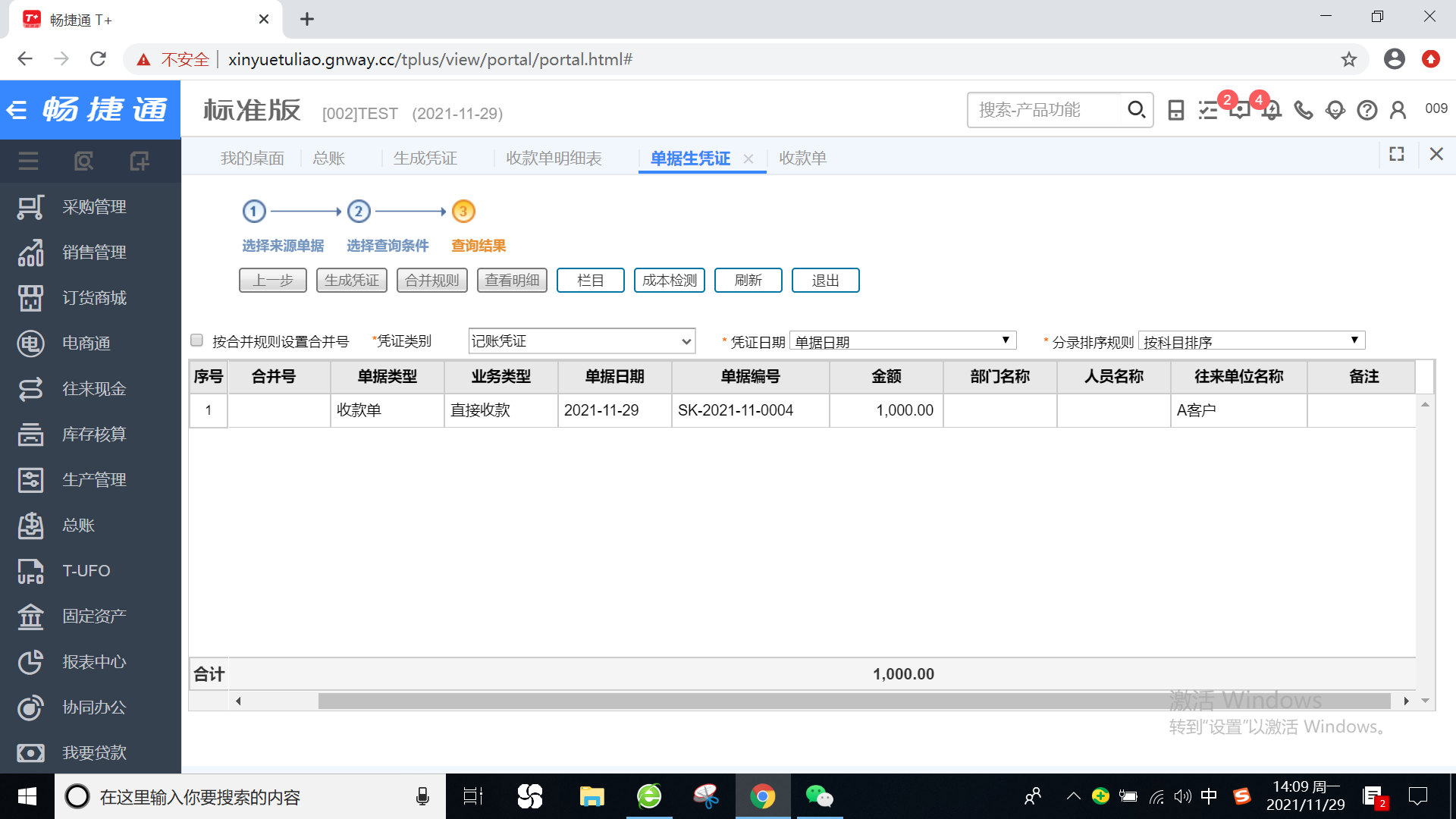Bookmark page with star icon
The width and height of the screenshot is (1456, 819).
[x=1349, y=59]
